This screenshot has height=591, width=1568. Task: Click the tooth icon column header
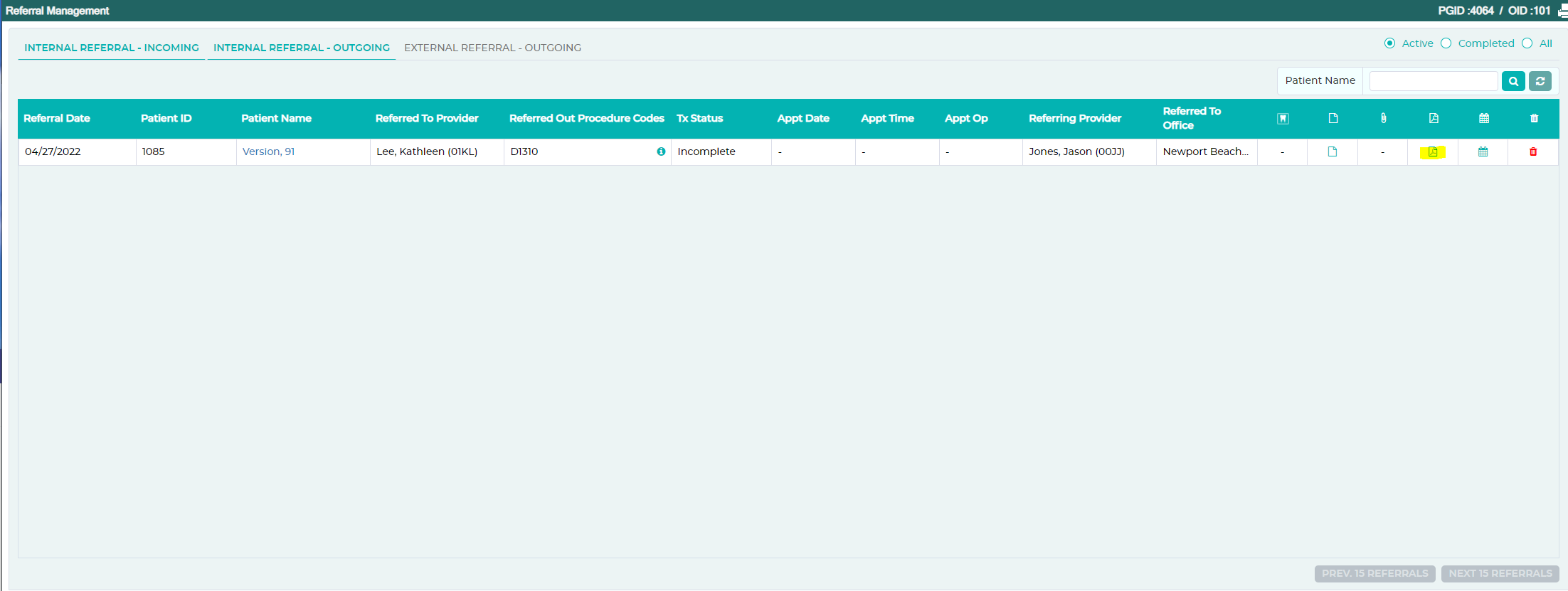coord(1283,118)
